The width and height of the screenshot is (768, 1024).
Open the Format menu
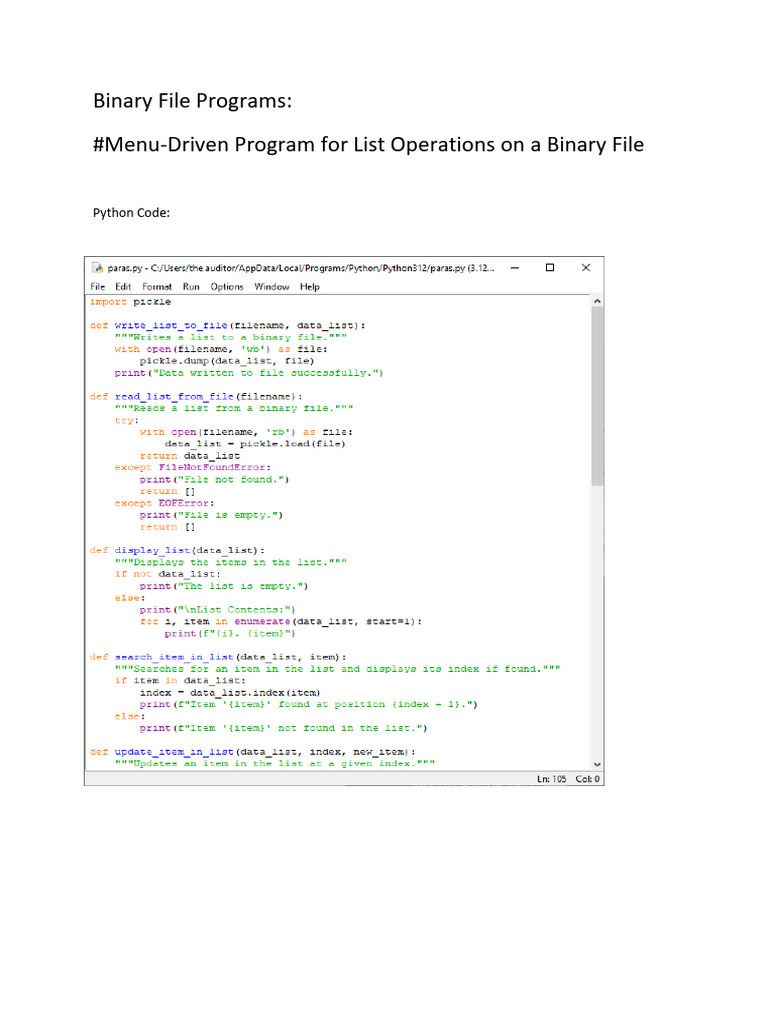(x=157, y=286)
